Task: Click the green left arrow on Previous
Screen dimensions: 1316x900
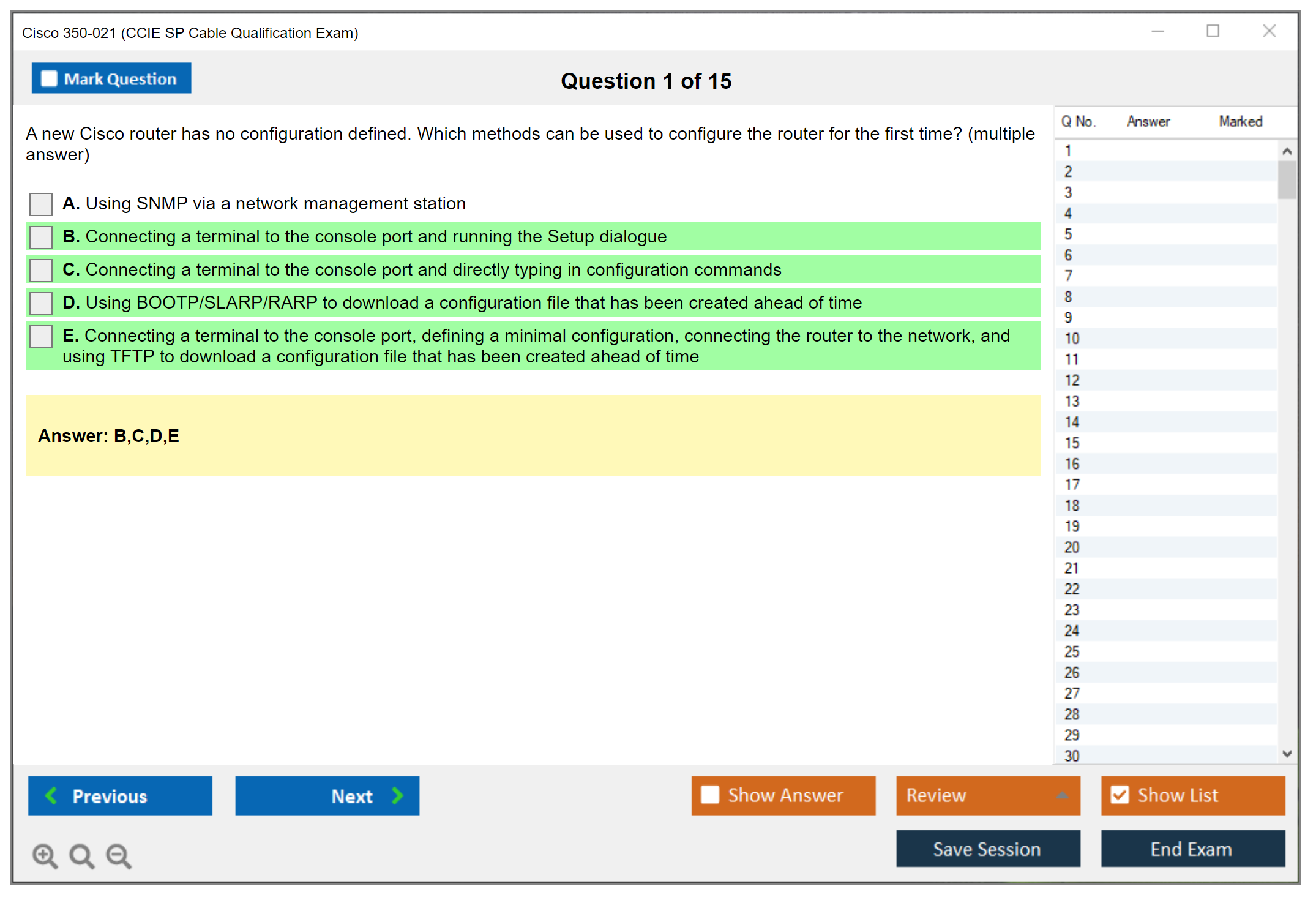Action: [x=51, y=795]
